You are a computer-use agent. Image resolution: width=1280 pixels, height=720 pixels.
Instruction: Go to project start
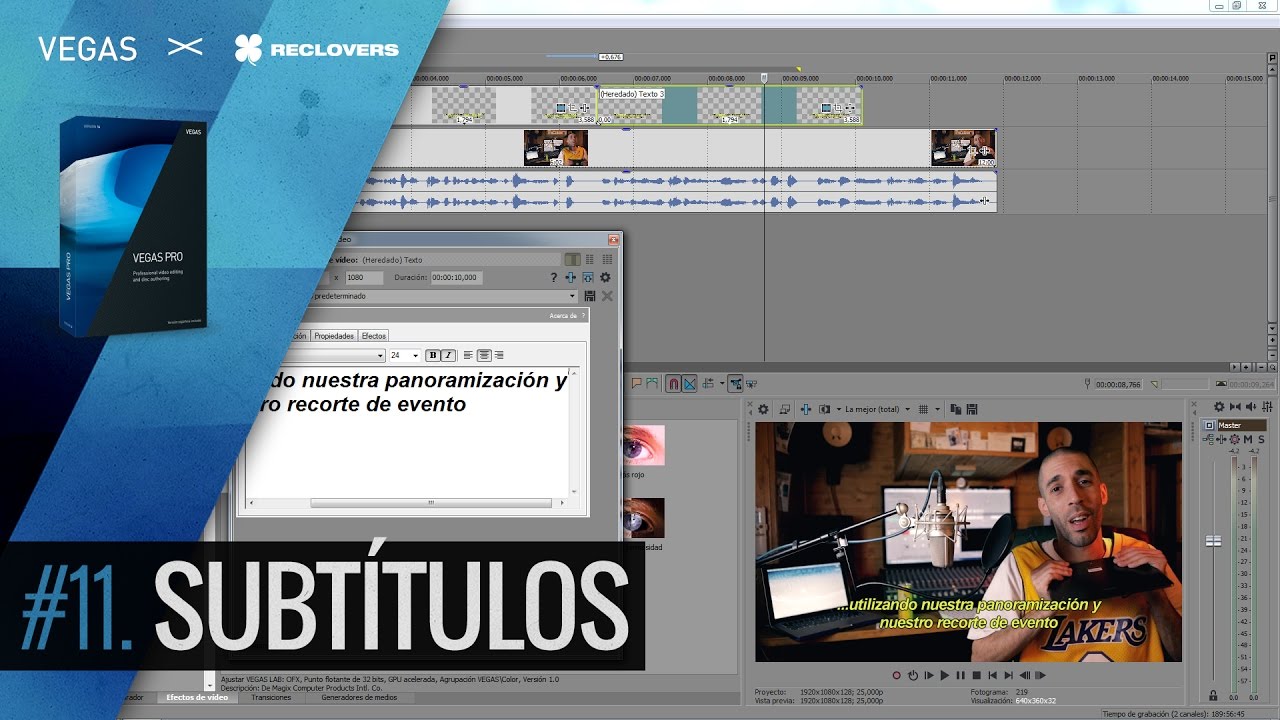[993, 675]
